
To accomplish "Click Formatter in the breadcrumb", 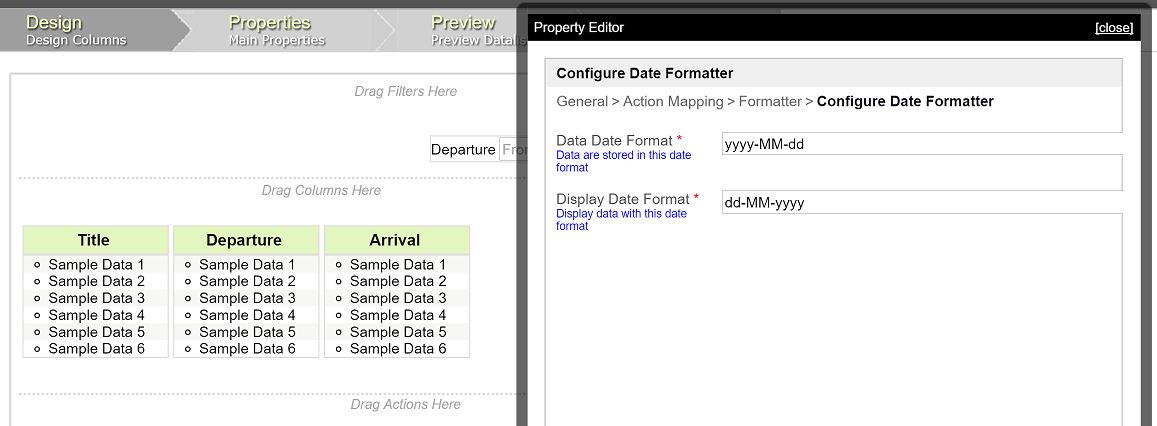I will [x=770, y=101].
